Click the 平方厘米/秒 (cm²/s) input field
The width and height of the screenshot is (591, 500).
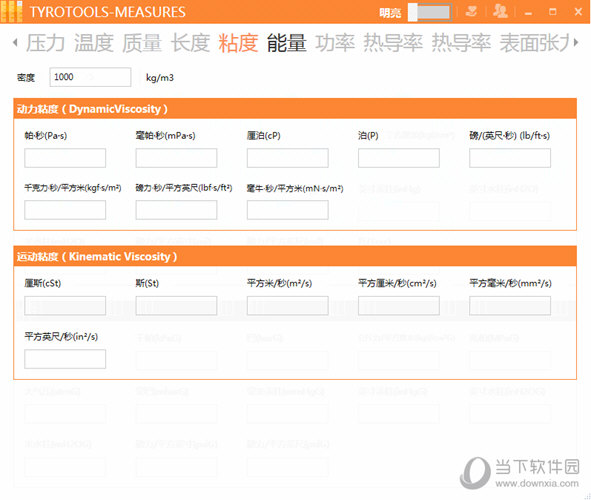click(x=399, y=306)
